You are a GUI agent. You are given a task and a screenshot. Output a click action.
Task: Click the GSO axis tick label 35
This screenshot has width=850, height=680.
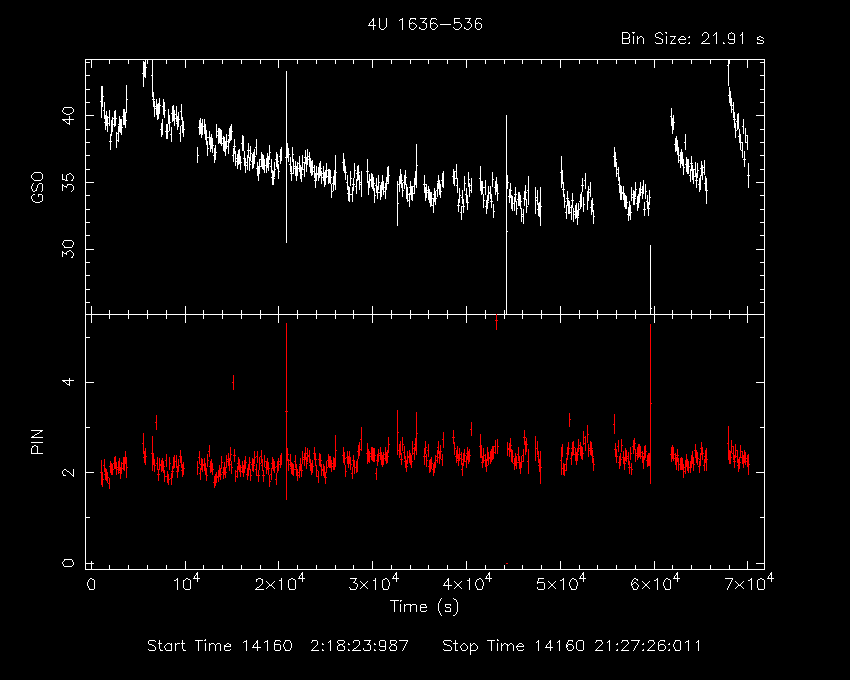point(68,182)
